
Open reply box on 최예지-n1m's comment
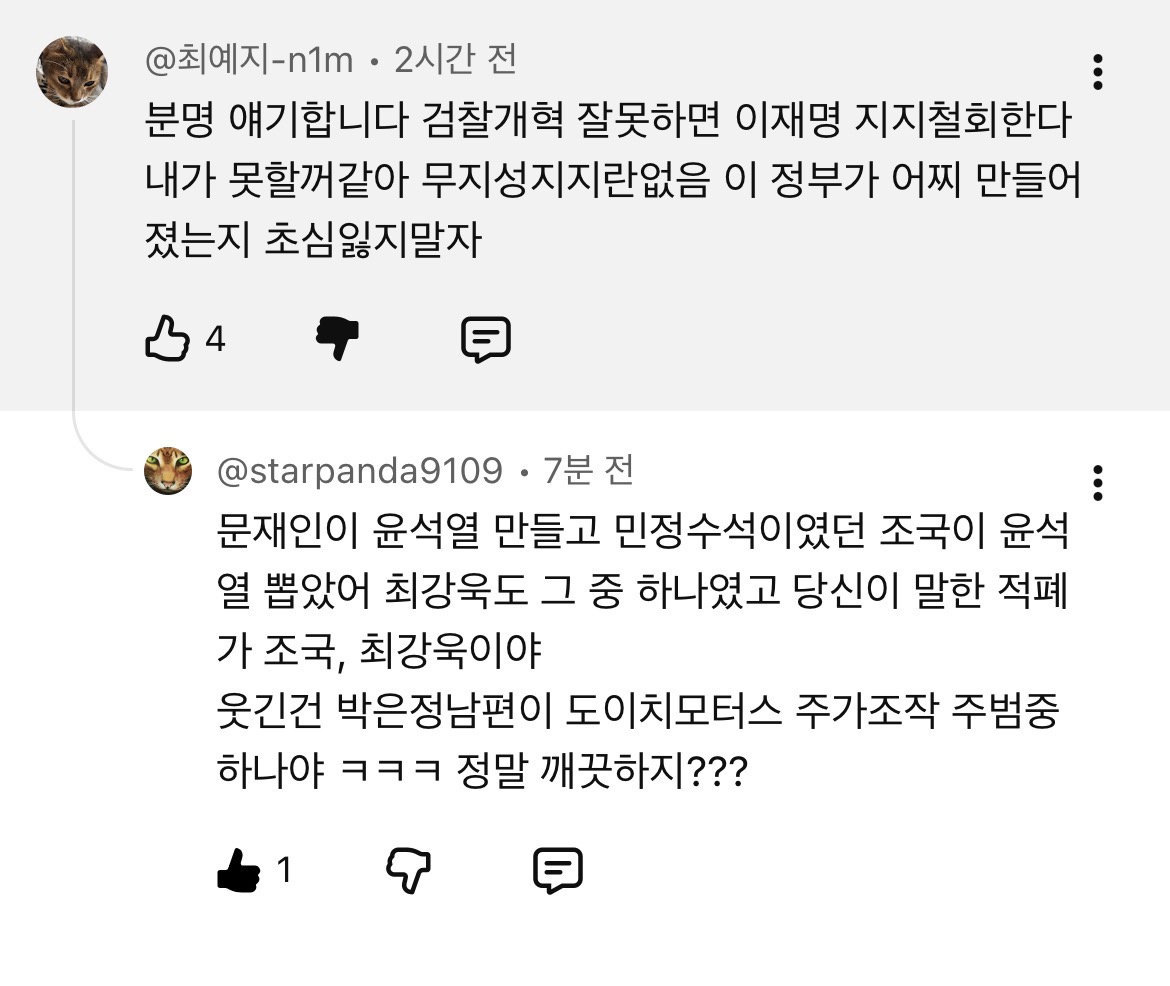(486, 340)
